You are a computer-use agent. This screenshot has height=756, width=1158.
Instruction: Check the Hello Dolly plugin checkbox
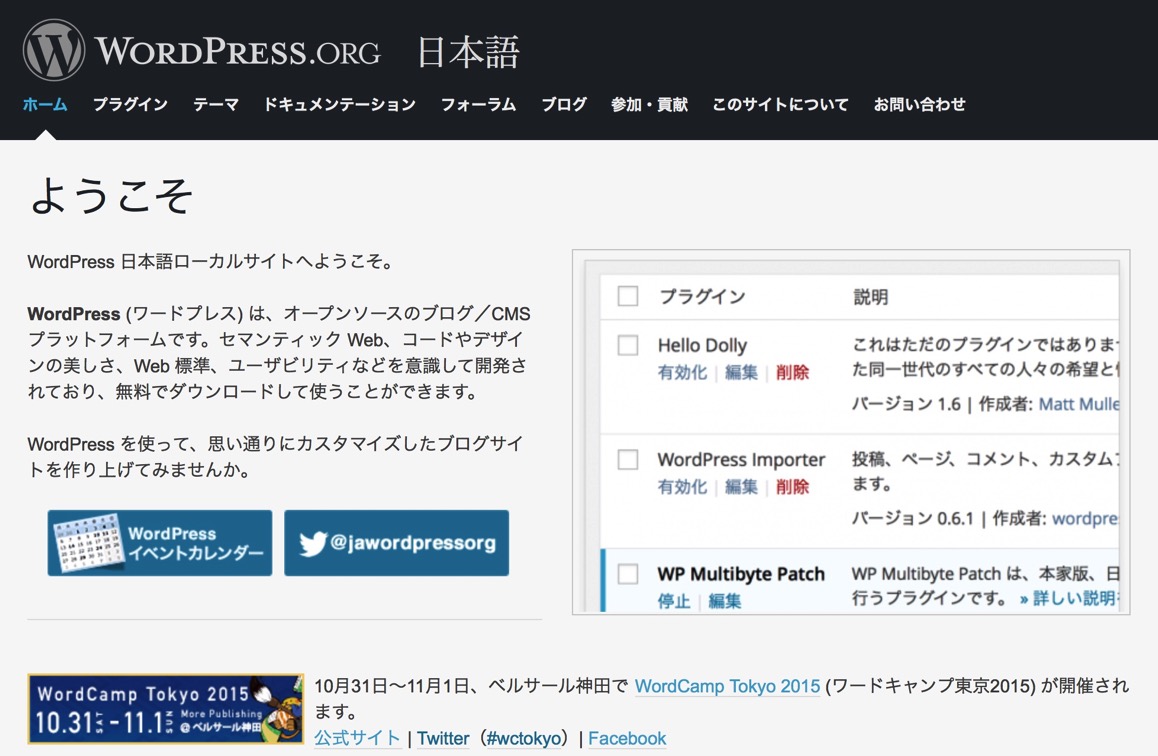(x=628, y=345)
